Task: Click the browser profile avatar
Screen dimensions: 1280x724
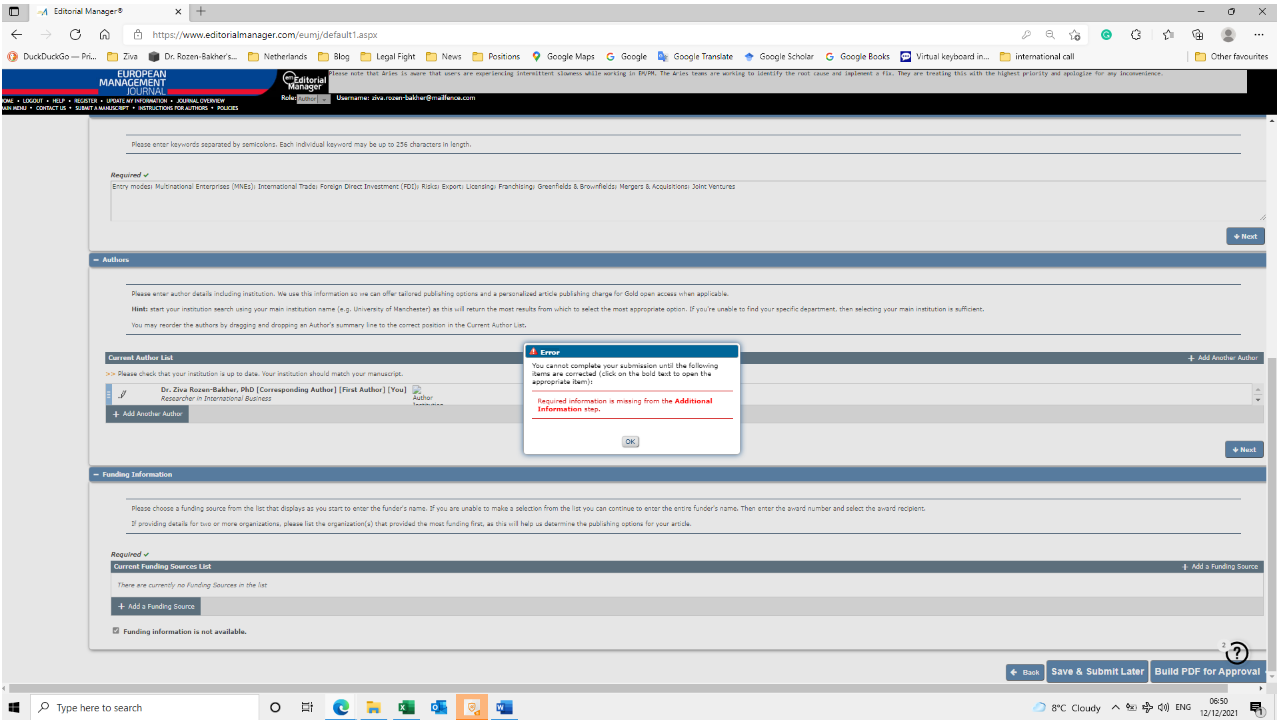Action: pyautogui.click(x=1228, y=34)
